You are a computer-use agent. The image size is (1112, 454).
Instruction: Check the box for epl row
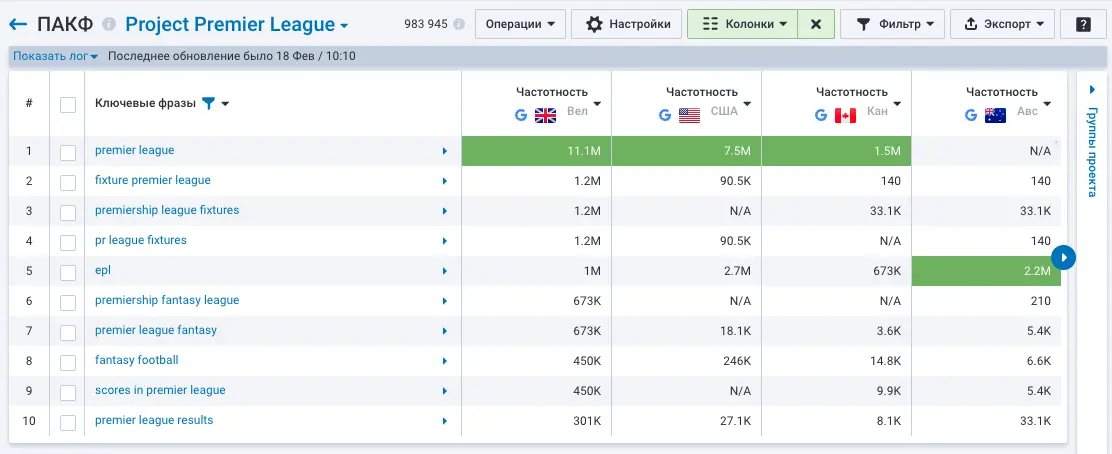coord(68,272)
